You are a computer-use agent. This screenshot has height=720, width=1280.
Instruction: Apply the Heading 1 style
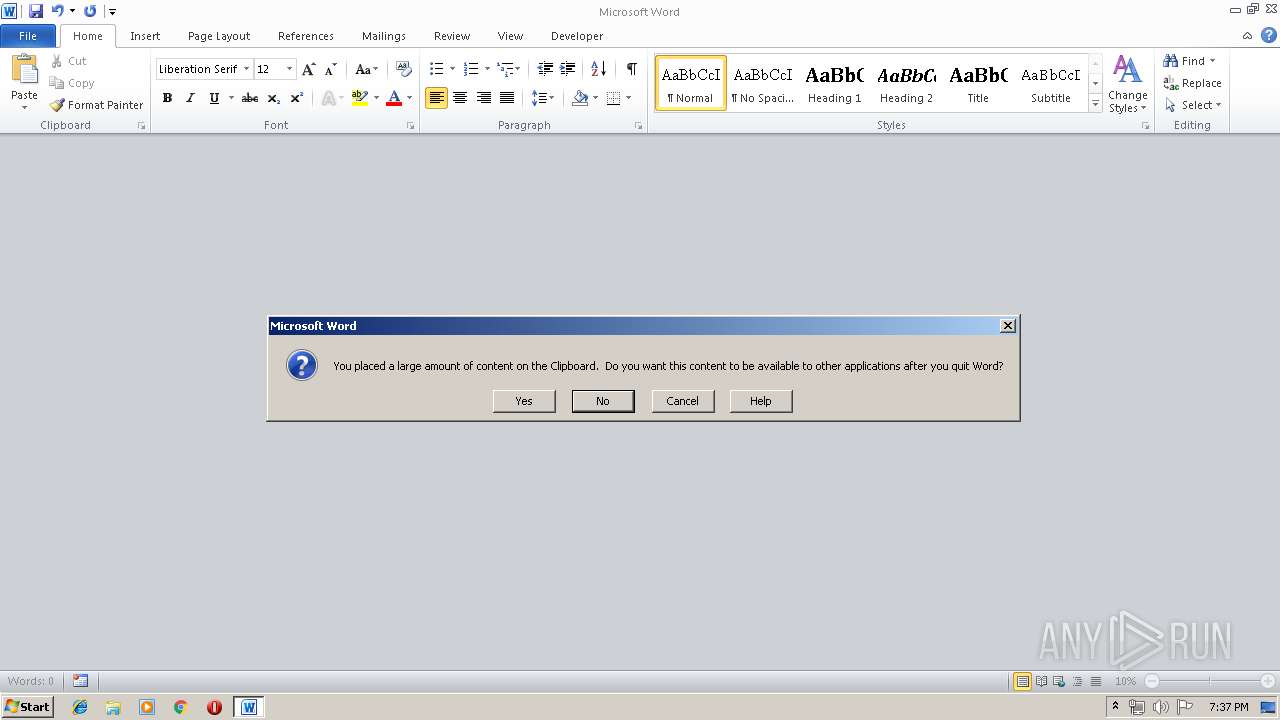pos(834,83)
